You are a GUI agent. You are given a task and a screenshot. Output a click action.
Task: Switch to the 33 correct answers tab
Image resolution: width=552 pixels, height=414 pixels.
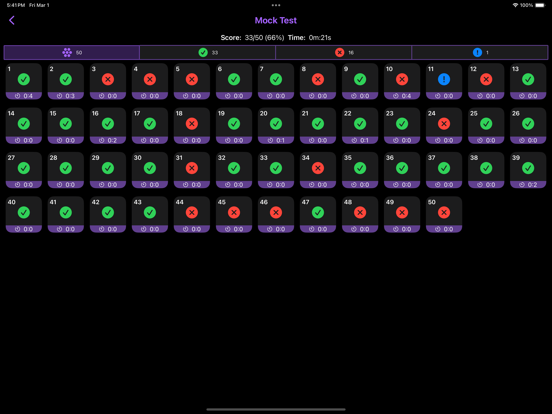[x=208, y=52]
